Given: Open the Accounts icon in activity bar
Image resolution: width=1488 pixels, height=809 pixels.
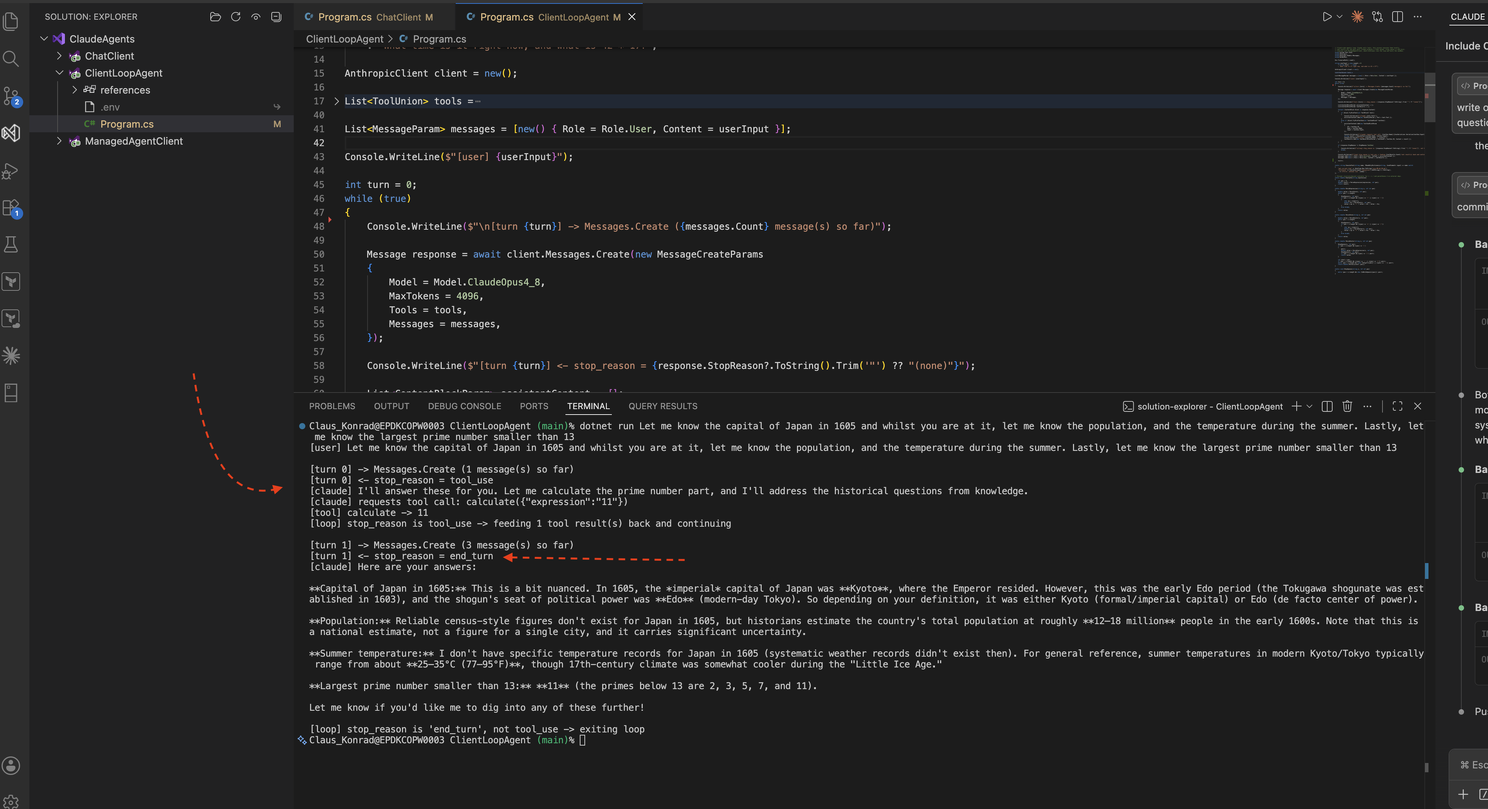Looking at the screenshot, I should 11,766.
